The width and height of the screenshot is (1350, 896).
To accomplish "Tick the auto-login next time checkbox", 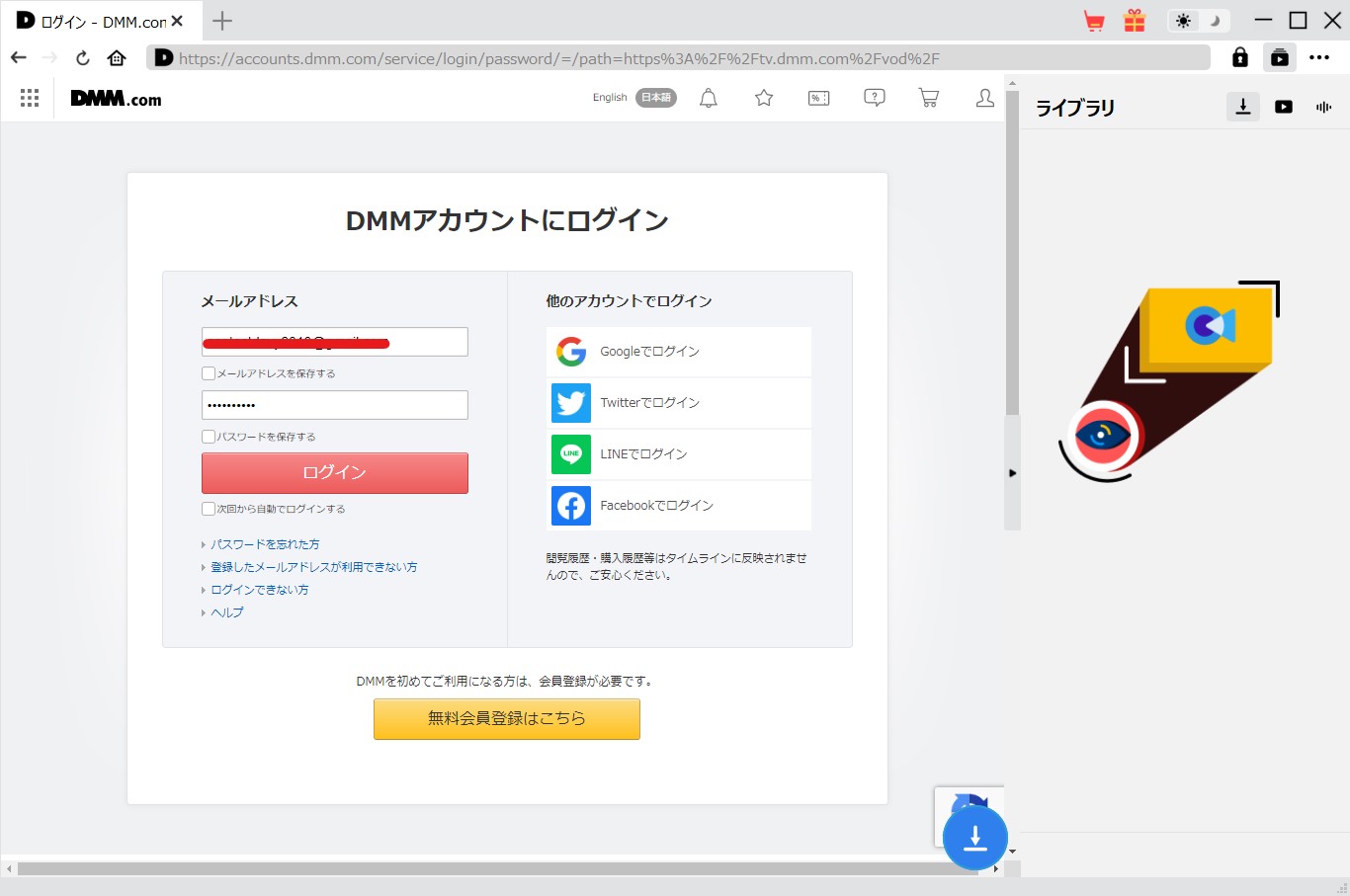I will 209,509.
